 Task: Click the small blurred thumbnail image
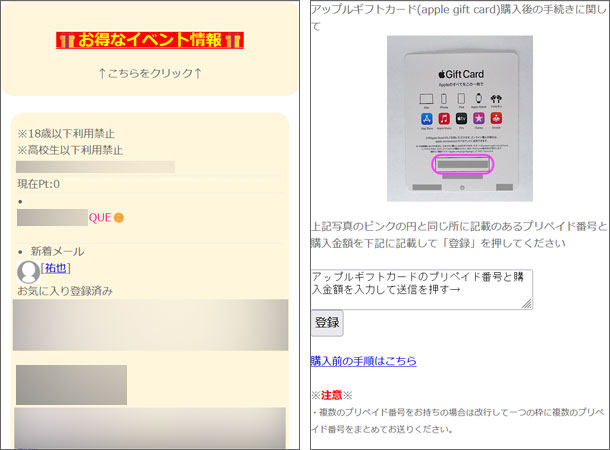tap(71, 384)
